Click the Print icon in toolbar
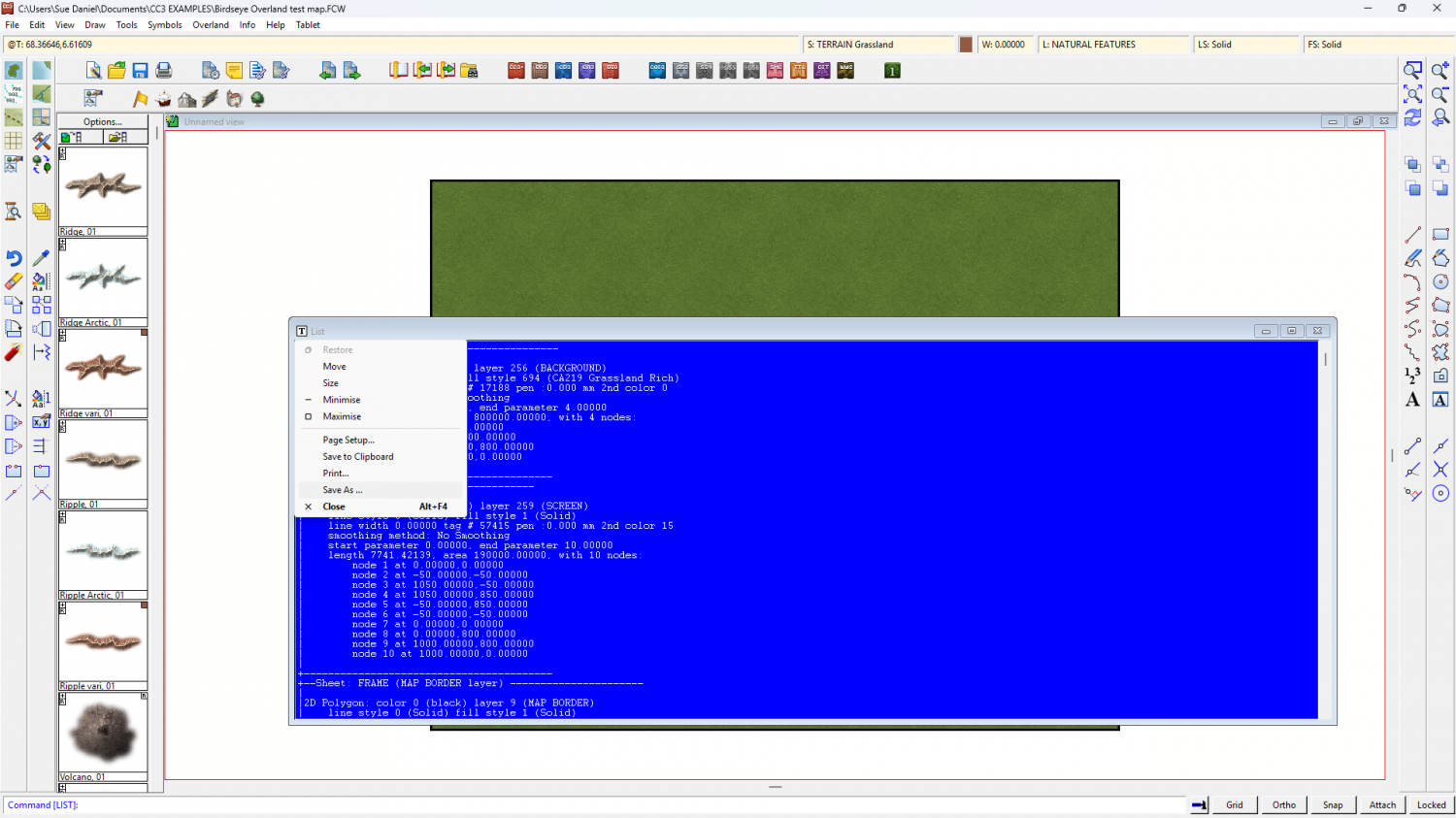 [164, 71]
